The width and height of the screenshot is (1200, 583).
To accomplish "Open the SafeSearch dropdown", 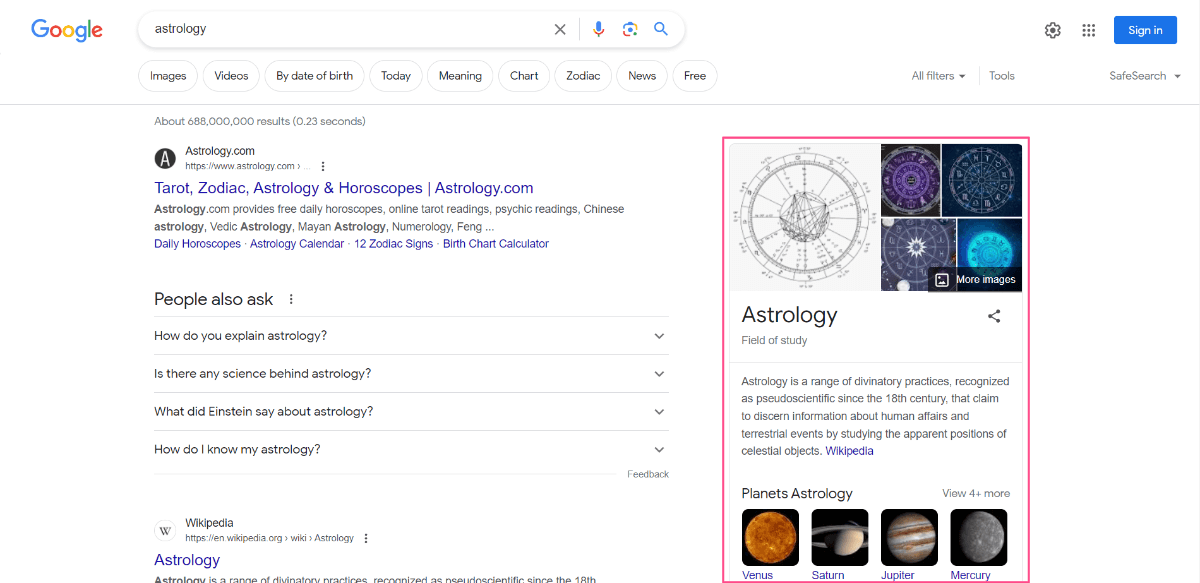I will pos(1145,76).
